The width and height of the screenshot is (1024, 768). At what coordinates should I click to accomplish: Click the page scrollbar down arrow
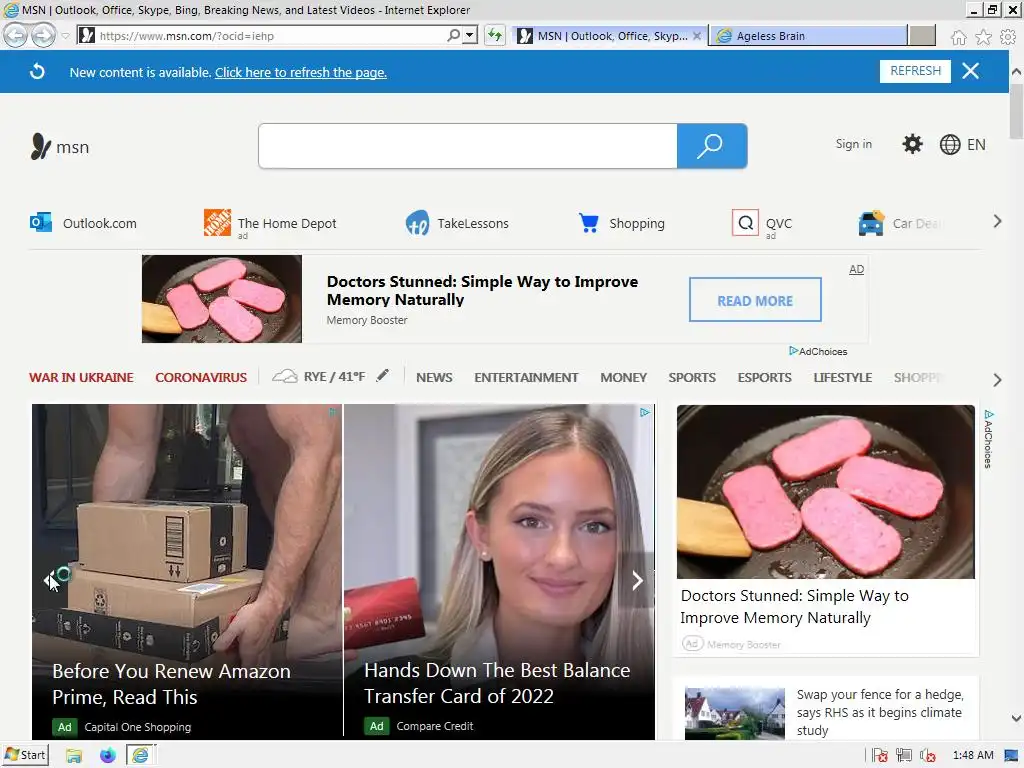coord(1016,718)
